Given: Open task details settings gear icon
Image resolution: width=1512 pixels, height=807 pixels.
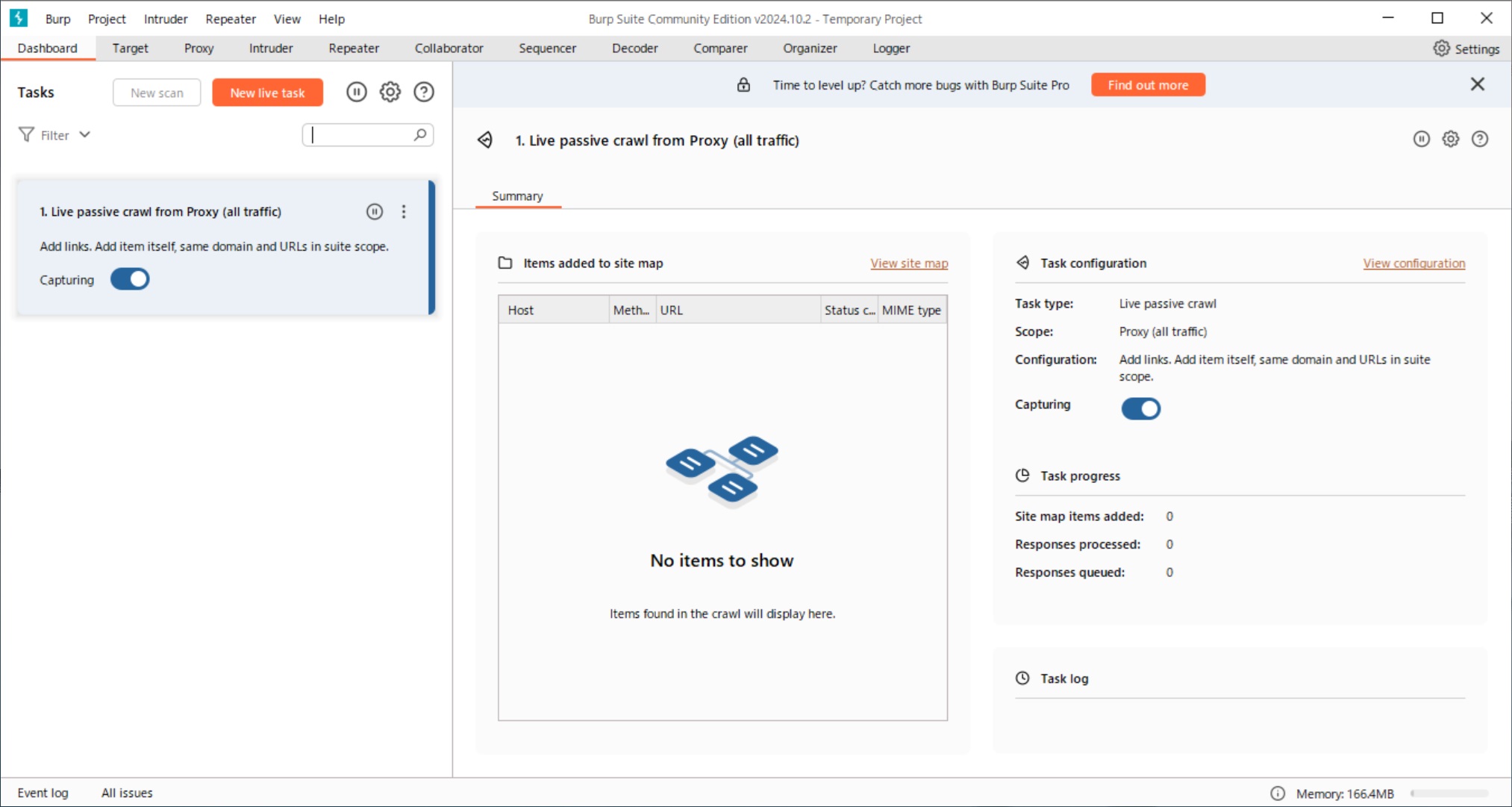Looking at the screenshot, I should click(x=1450, y=139).
